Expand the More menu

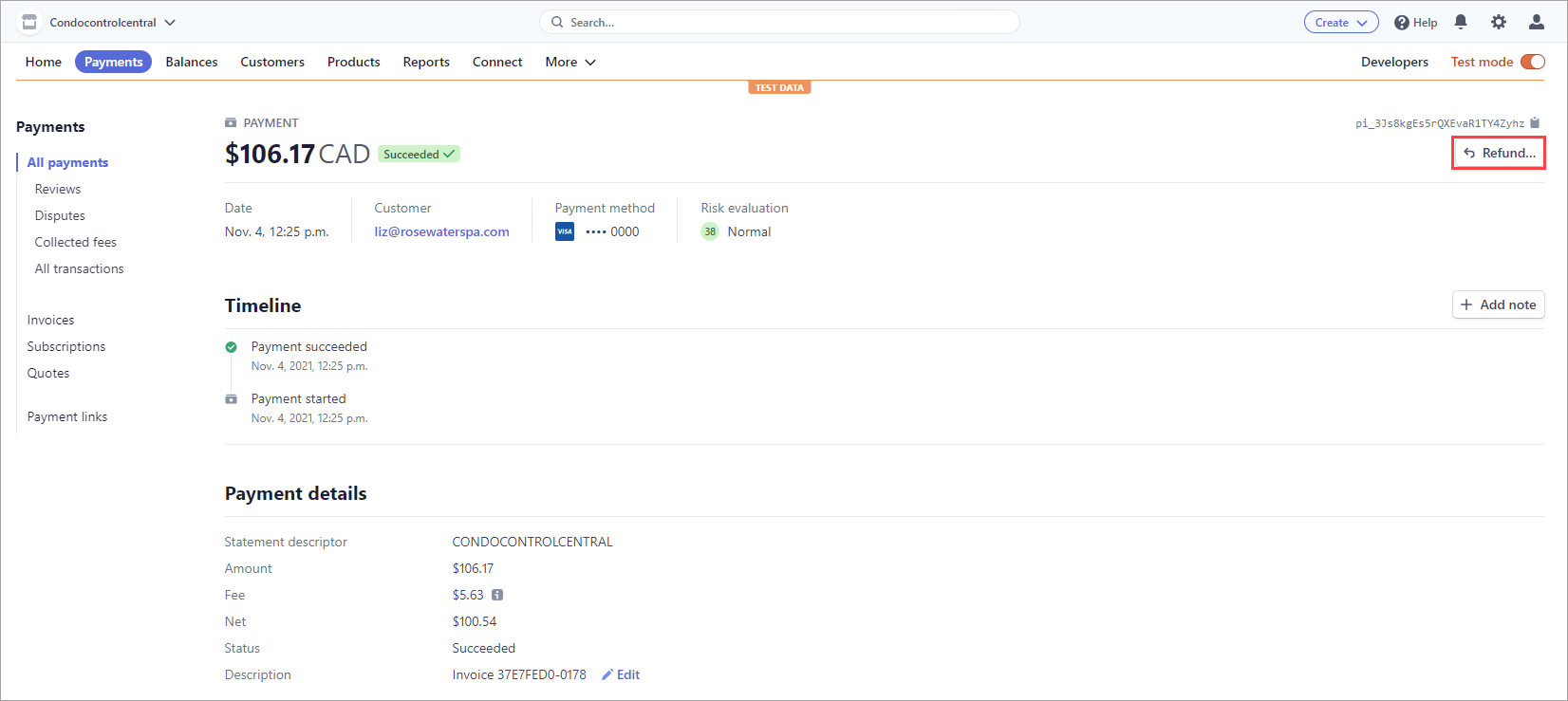[x=570, y=62]
